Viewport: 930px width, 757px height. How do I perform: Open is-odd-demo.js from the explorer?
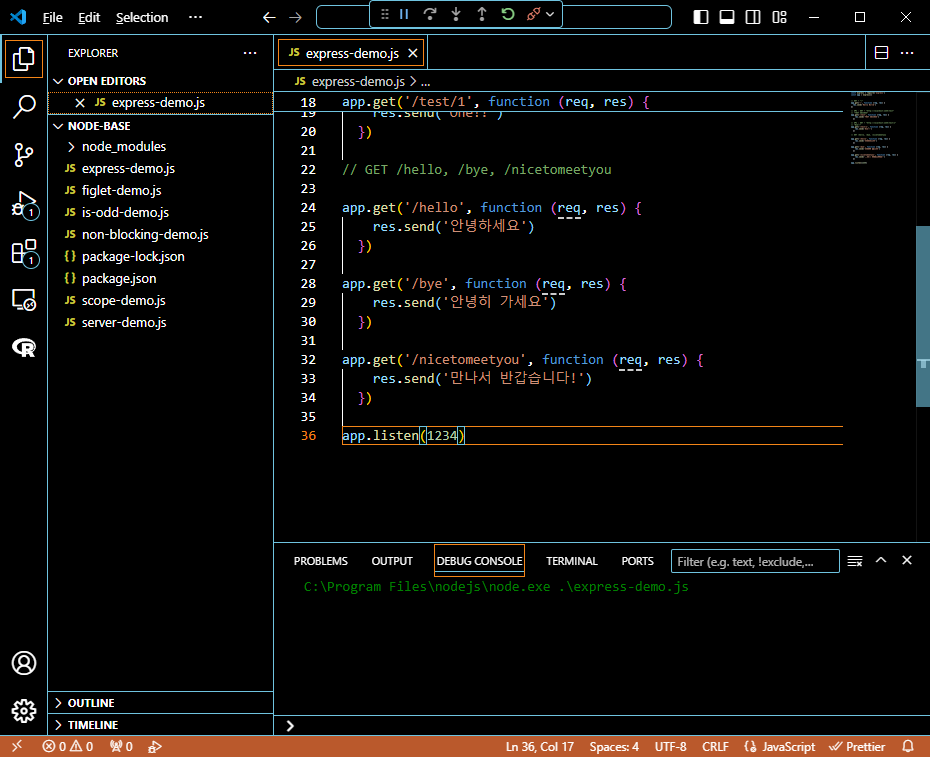(160, 212)
